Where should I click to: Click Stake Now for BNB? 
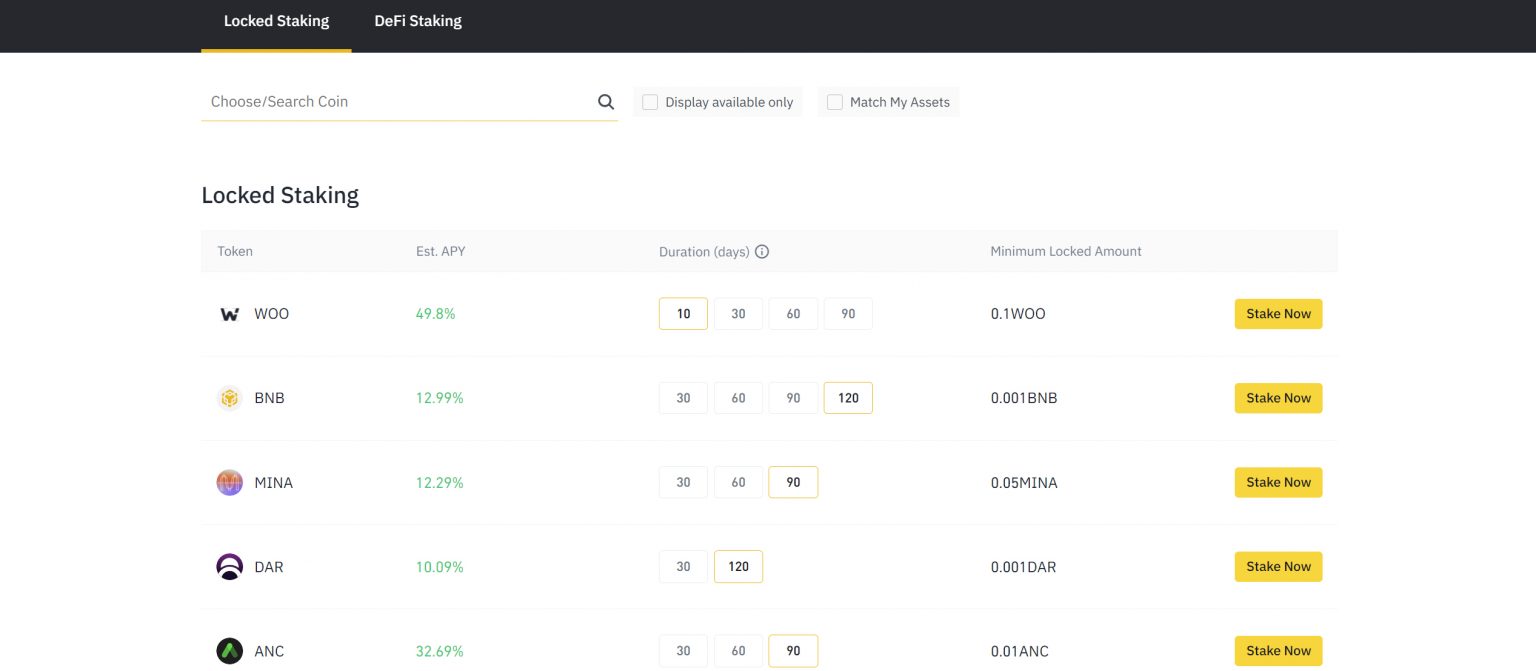tap(1278, 397)
